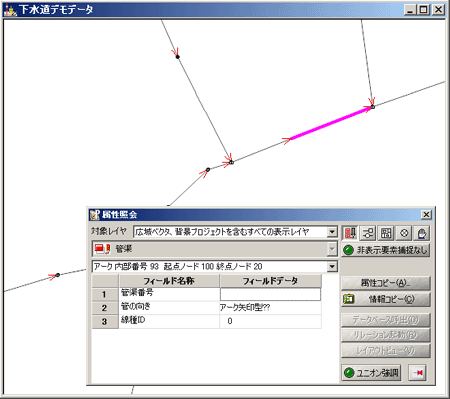Click the hand pointer icon in 属性照会 toolbar
450x399 pixels.
click(x=422, y=233)
